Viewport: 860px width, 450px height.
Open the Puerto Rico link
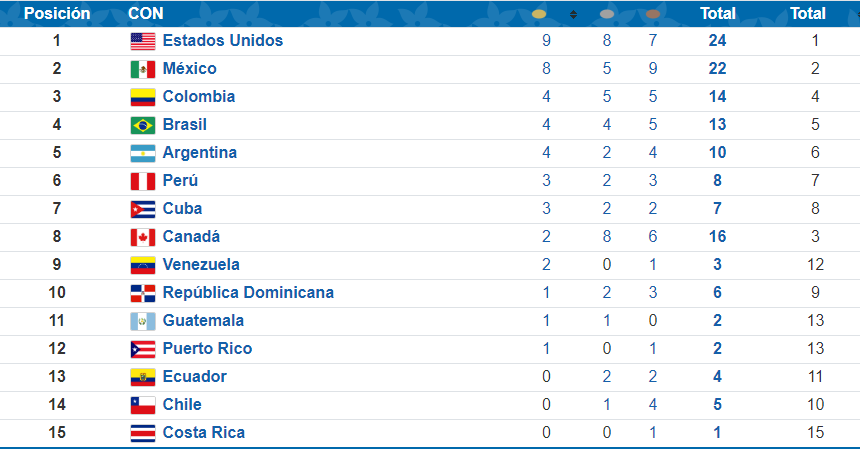click(x=207, y=348)
